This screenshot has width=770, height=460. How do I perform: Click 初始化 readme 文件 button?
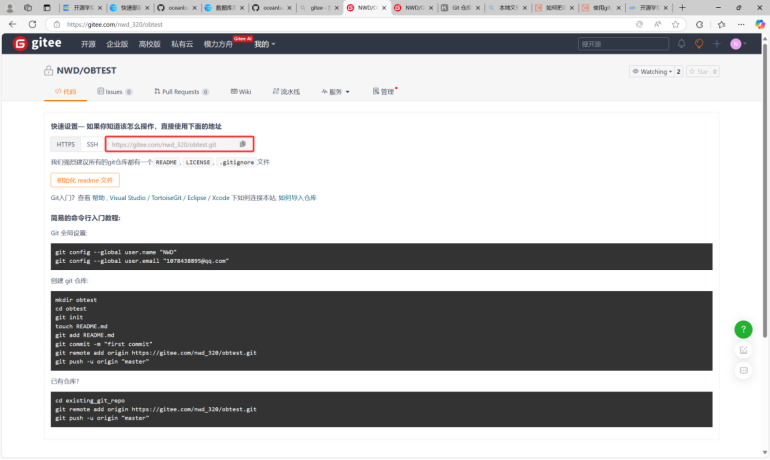[84, 180]
